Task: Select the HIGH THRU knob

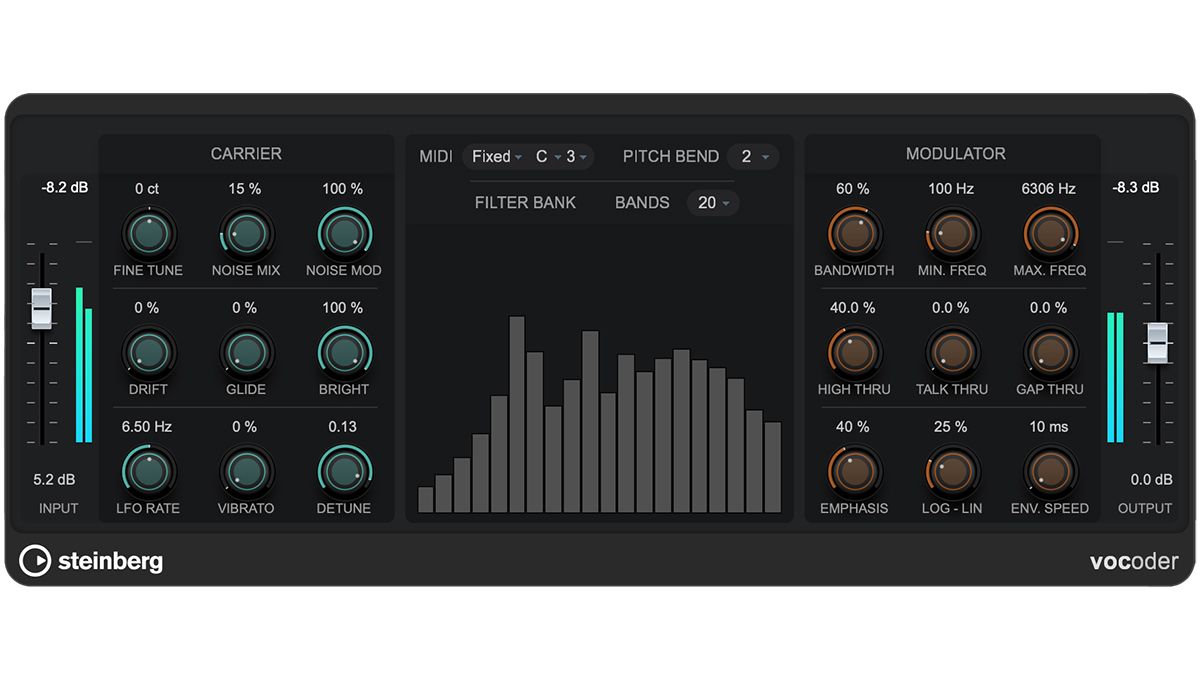Action: click(854, 353)
